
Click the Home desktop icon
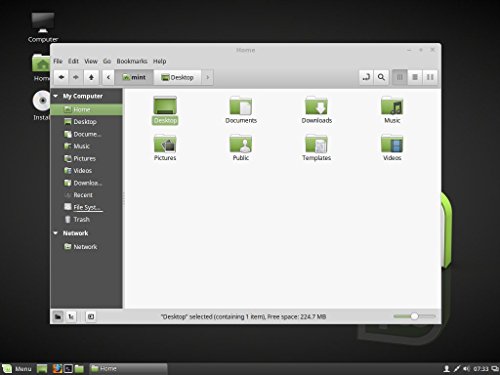(x=41, y=68)
